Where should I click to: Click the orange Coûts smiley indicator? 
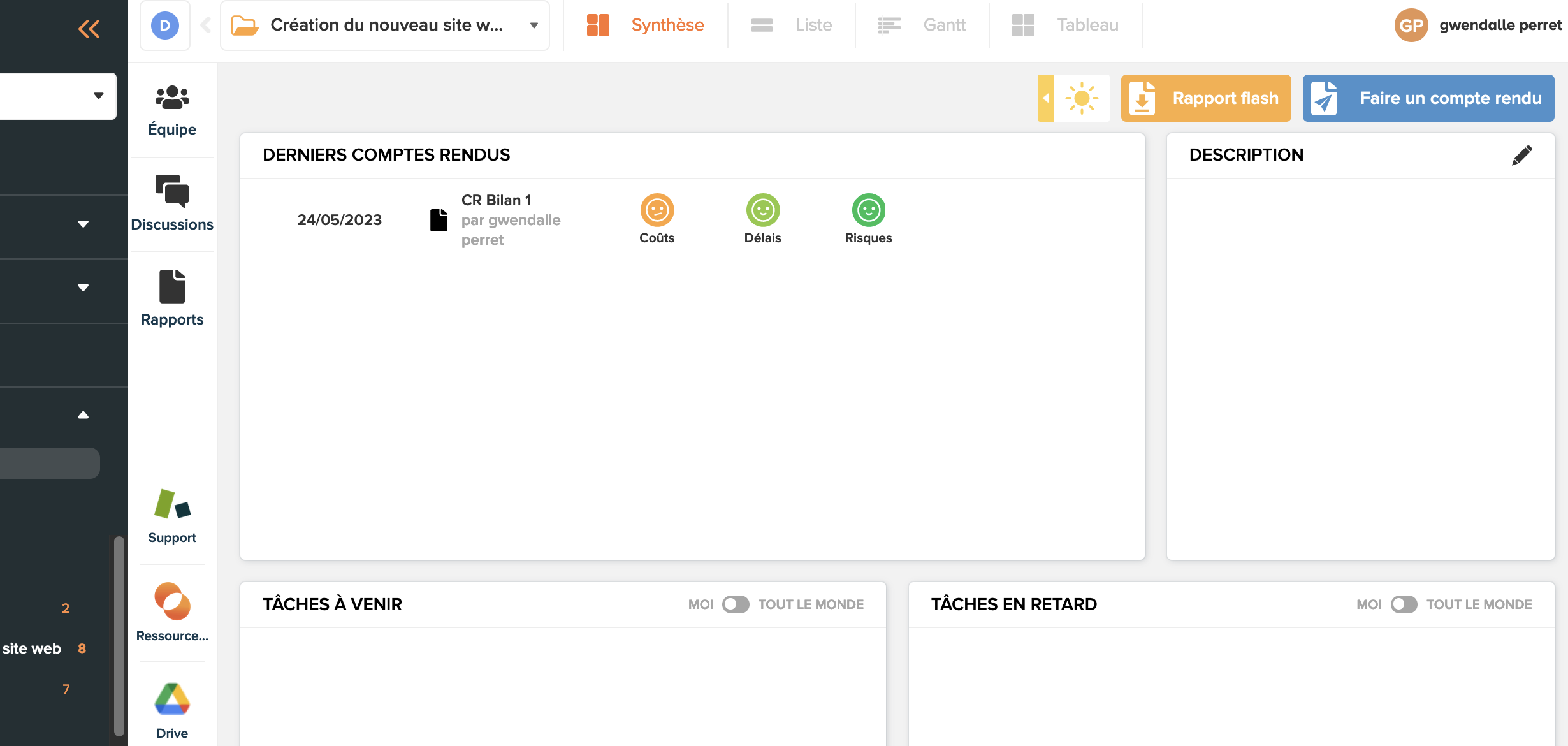[x=657, y=210]
